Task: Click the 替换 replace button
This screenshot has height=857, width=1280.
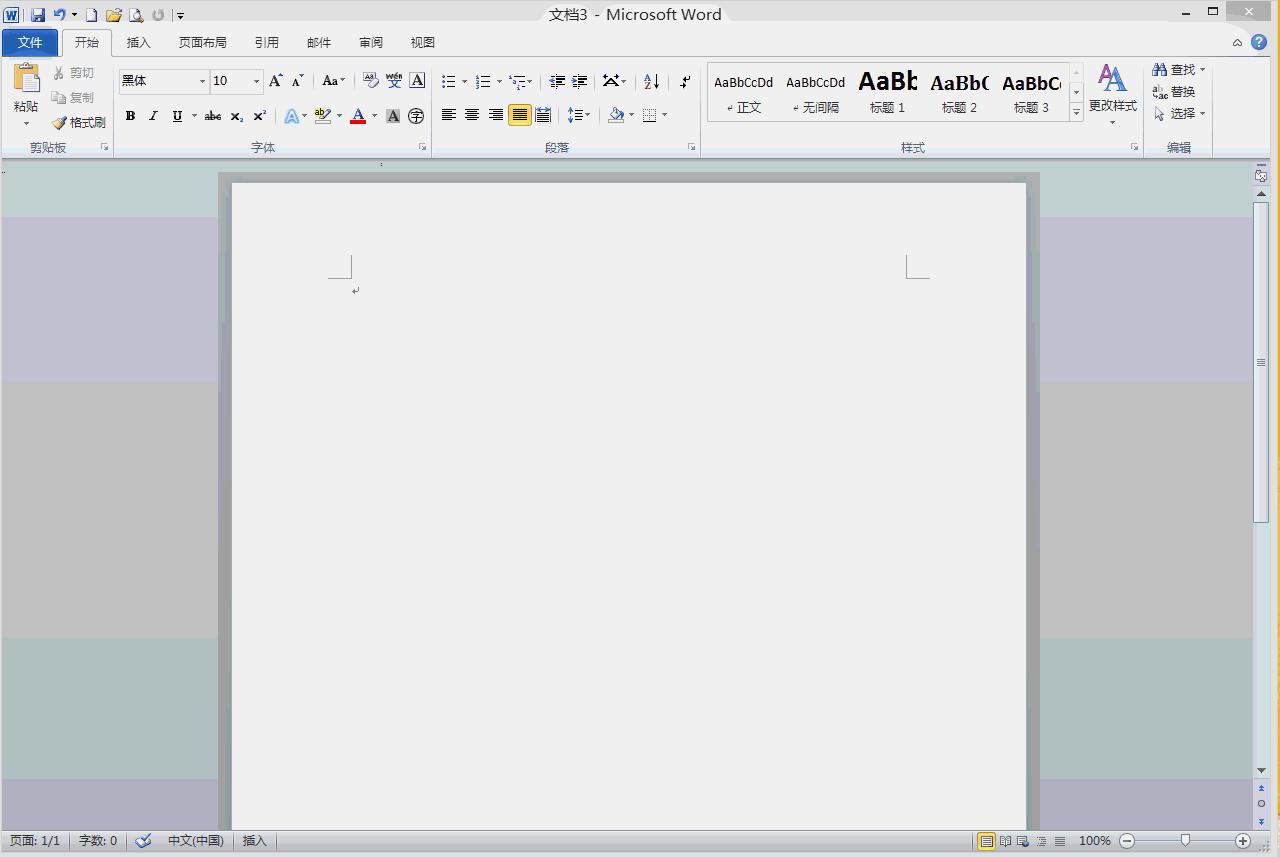Action: pos(1175,92)
